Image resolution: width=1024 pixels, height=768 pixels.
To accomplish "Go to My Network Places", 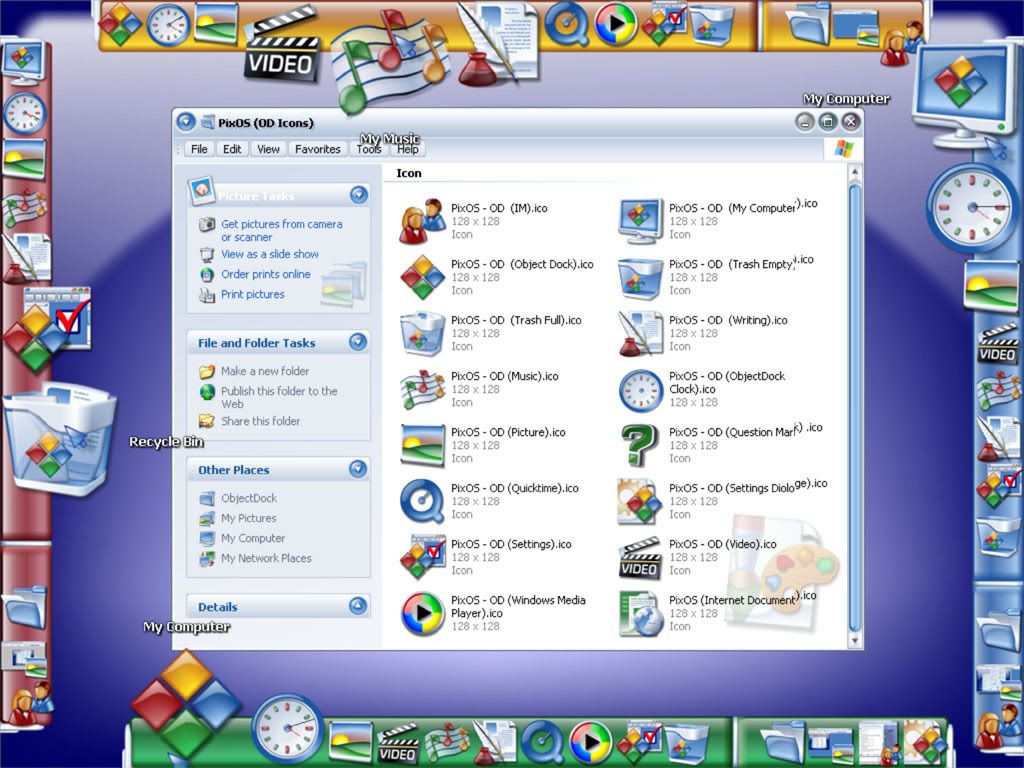I will [x=266, y=558].
